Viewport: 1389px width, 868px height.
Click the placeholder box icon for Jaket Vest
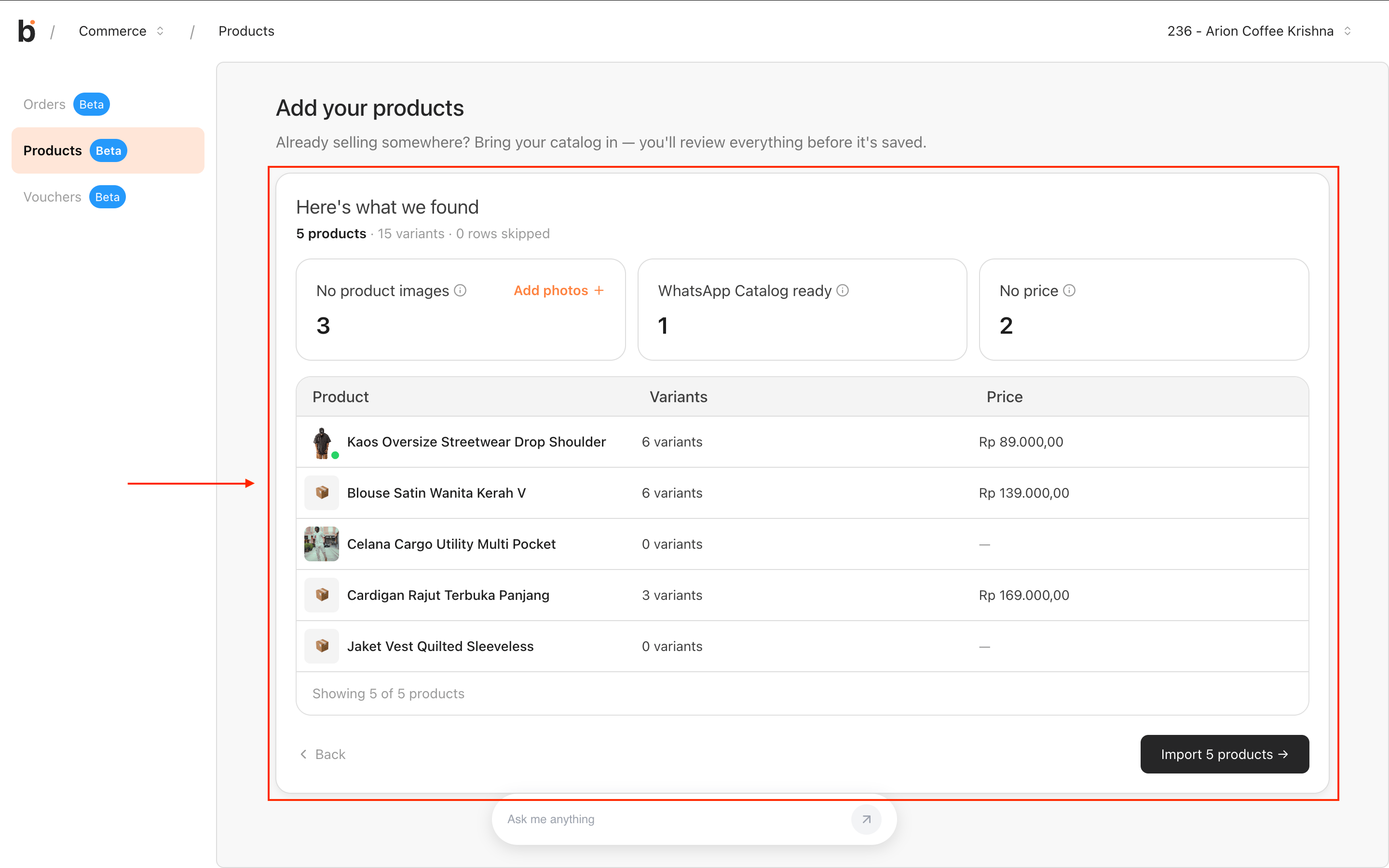coord(322,646)
